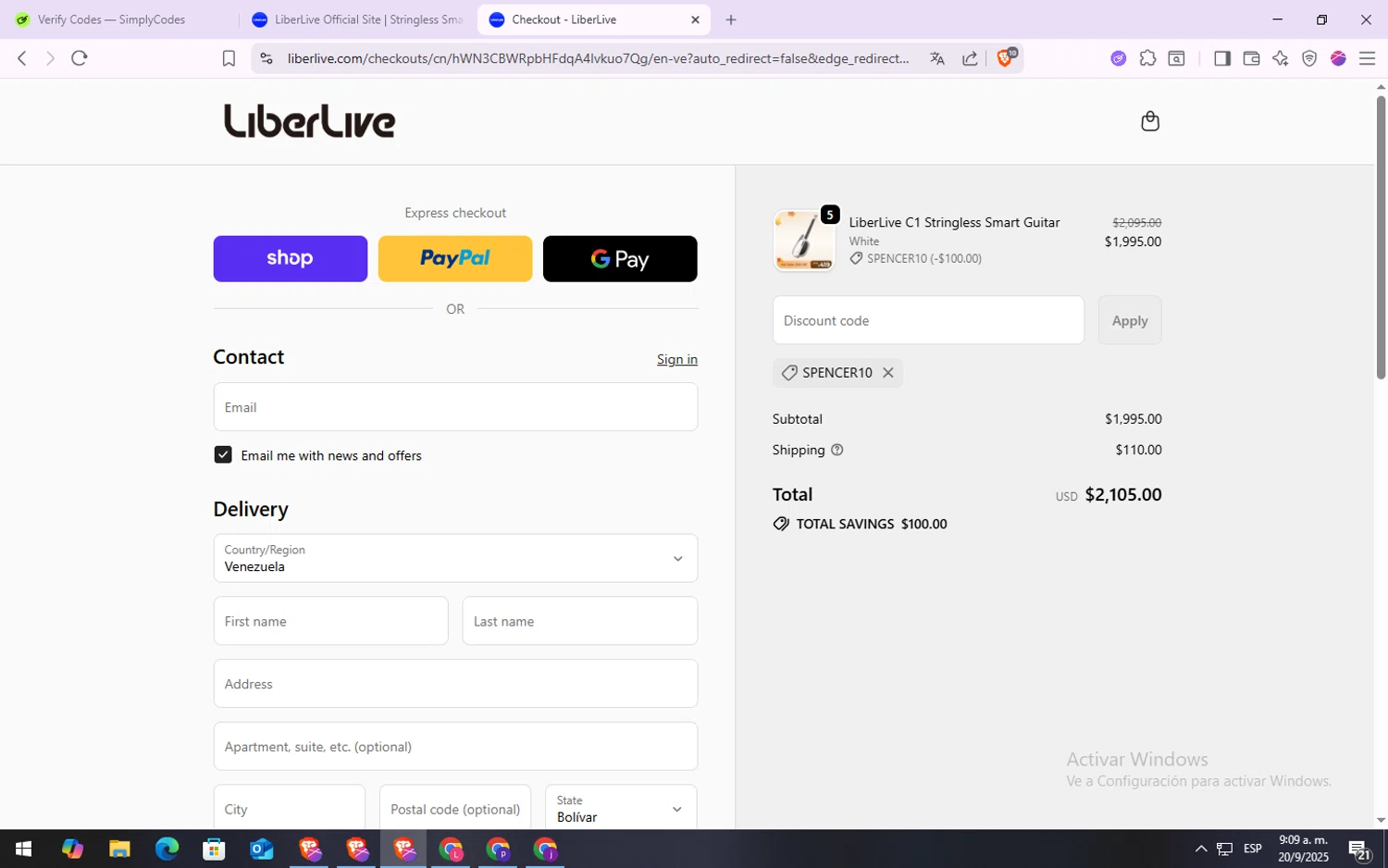
Task: Click the Last name field
Action: pyautogui.click(x=580, y=621)
